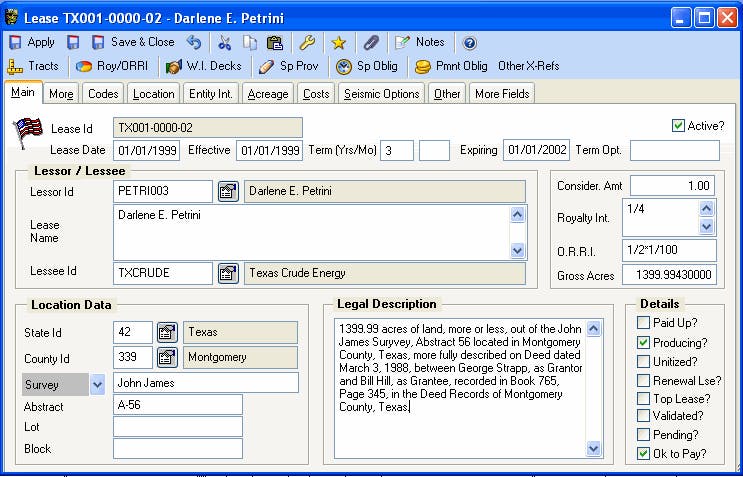Viewport: 743px width, 477px height.
Task: Switch to the Seismic Options tab
Action: coord(381,93)
